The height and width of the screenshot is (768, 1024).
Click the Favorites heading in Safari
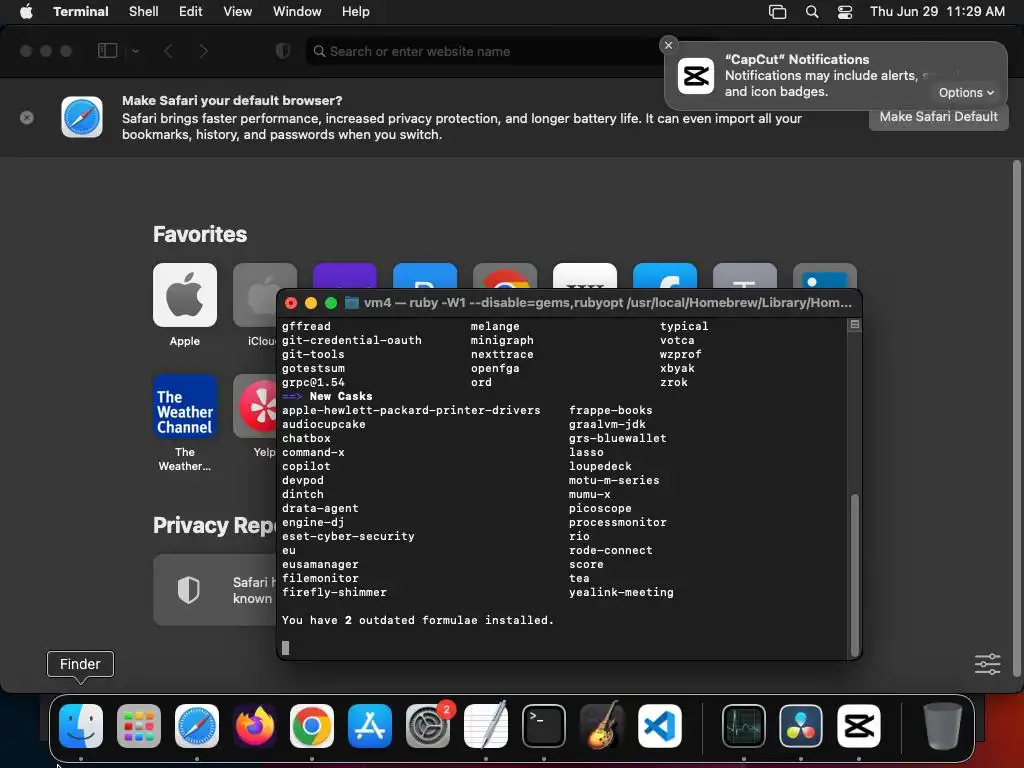[x=200, y=234]
